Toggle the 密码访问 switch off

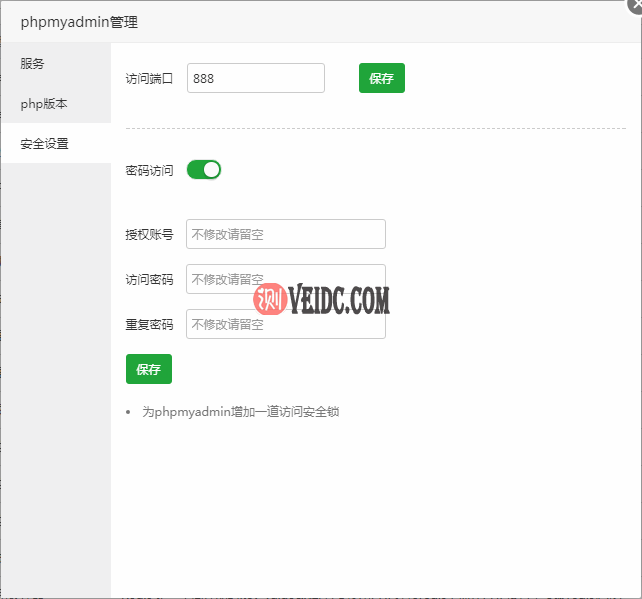pyautogui.click(x=204, y=170)
